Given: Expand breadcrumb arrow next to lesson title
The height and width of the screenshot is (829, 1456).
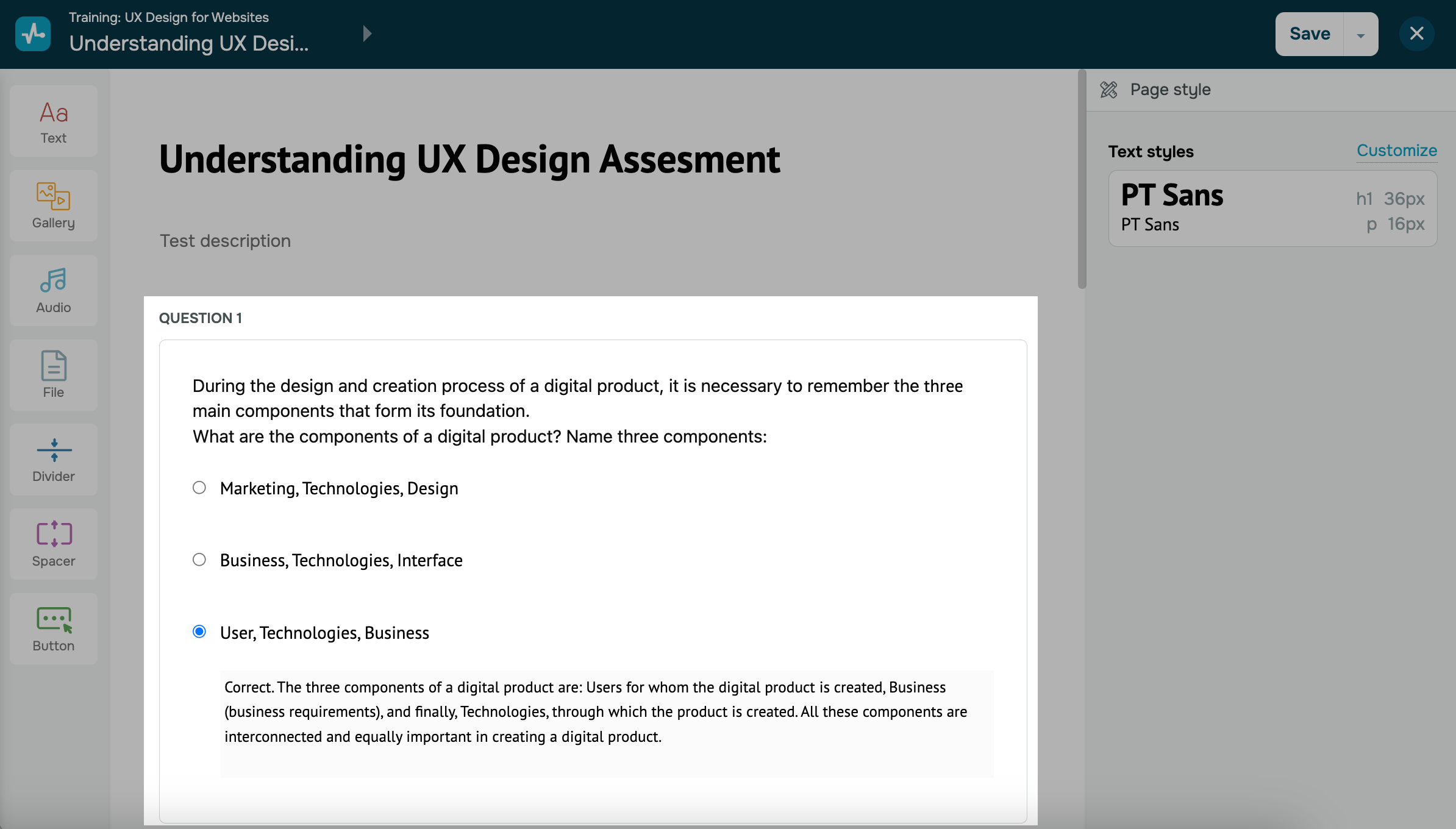Looking at the screenshot, I should 366,34.
